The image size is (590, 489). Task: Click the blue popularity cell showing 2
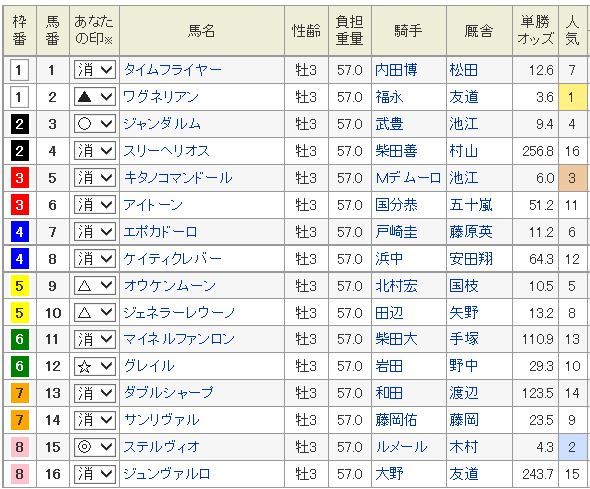click(572, 447)
